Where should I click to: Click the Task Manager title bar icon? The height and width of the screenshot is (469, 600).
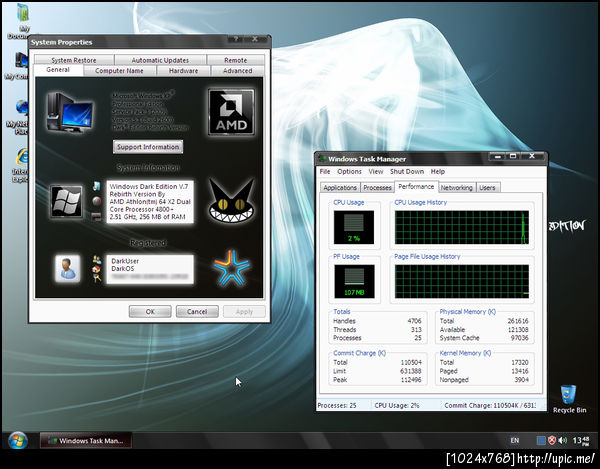(x=323, y=159)
